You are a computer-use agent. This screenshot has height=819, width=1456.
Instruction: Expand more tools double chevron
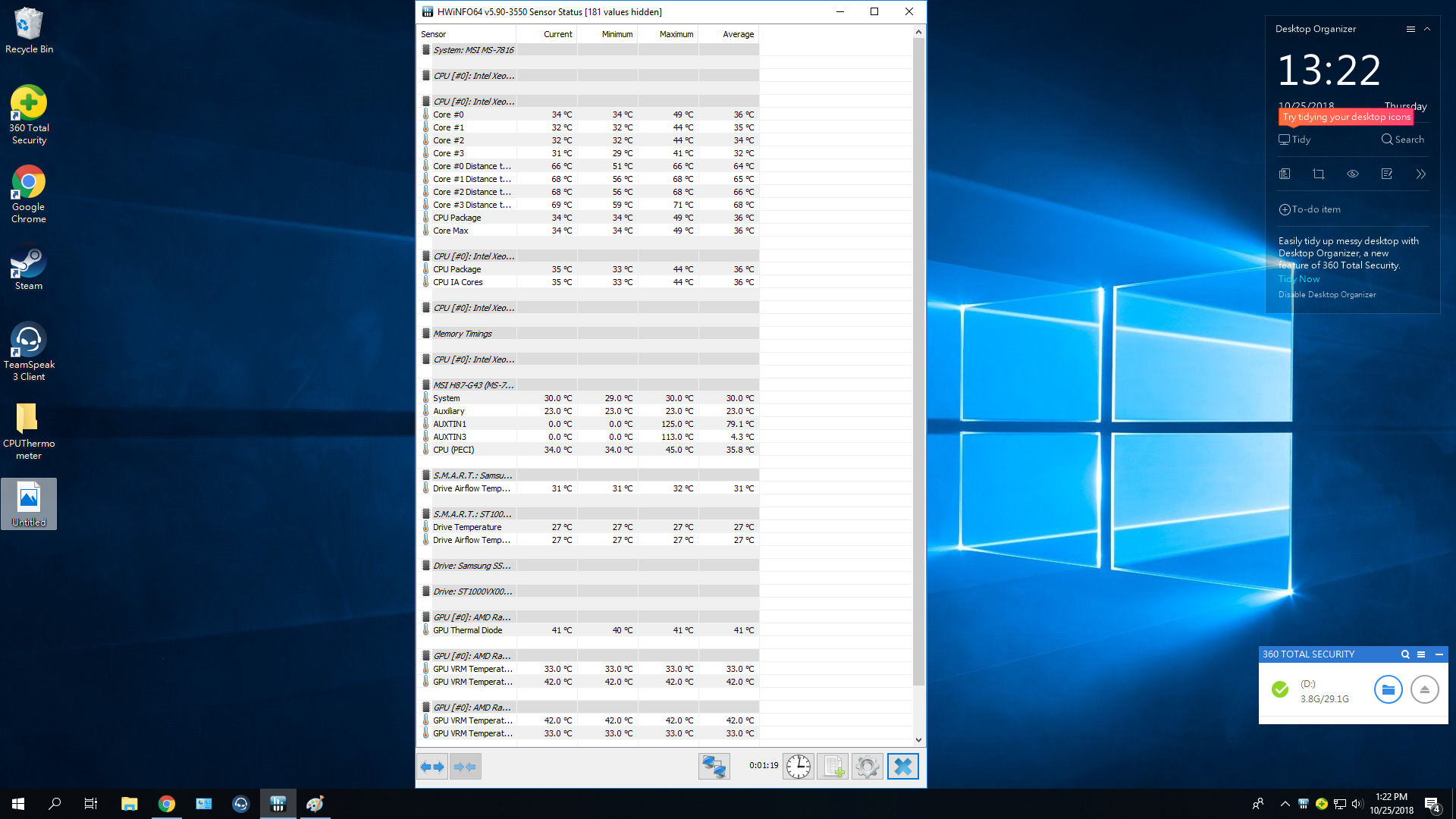pos(1420,174)
